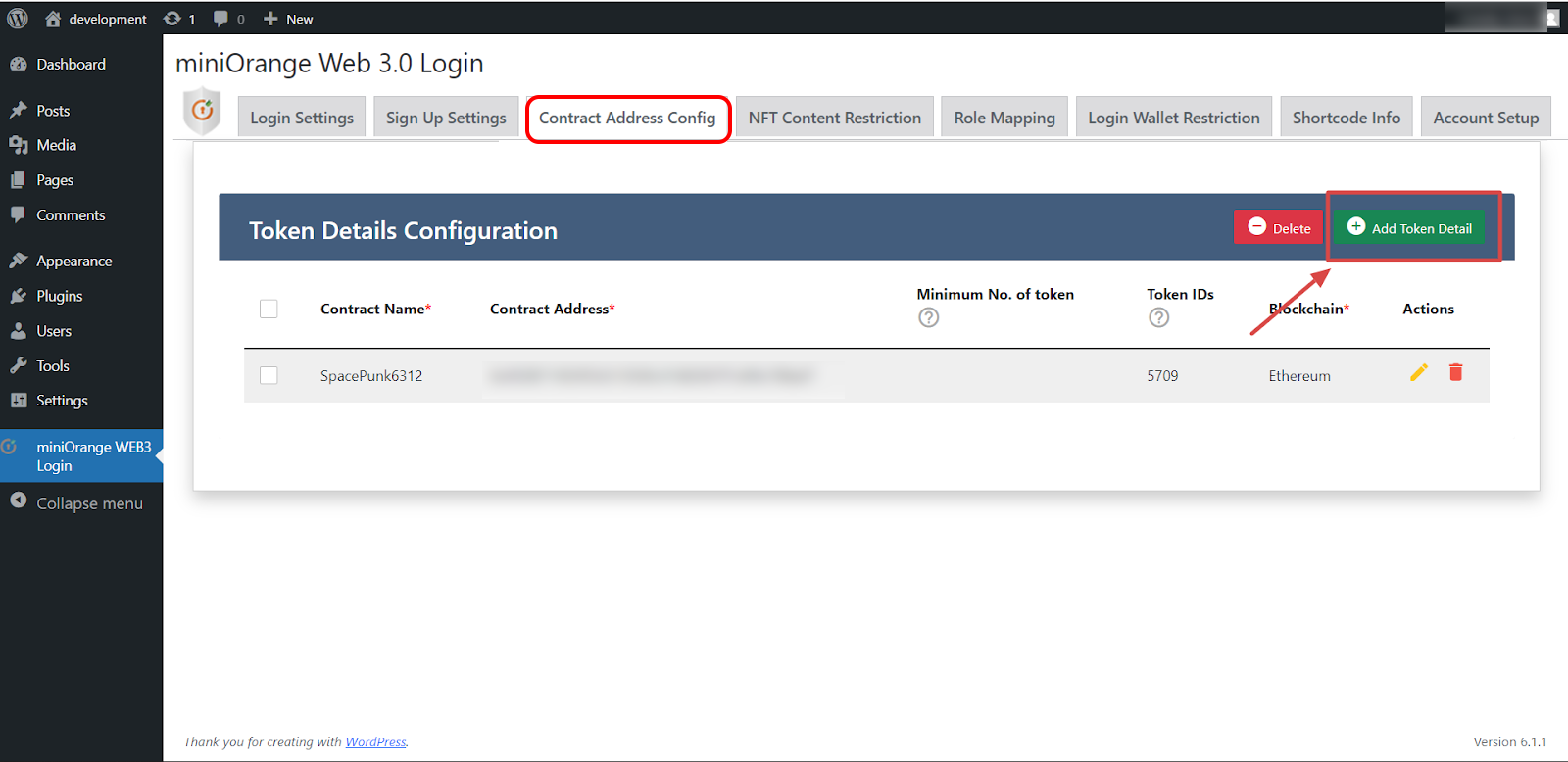The width and height of the screenshot is (1568, 762).
Task: Click the Comments icon in sidebar
Action: [x=18, y=214]
